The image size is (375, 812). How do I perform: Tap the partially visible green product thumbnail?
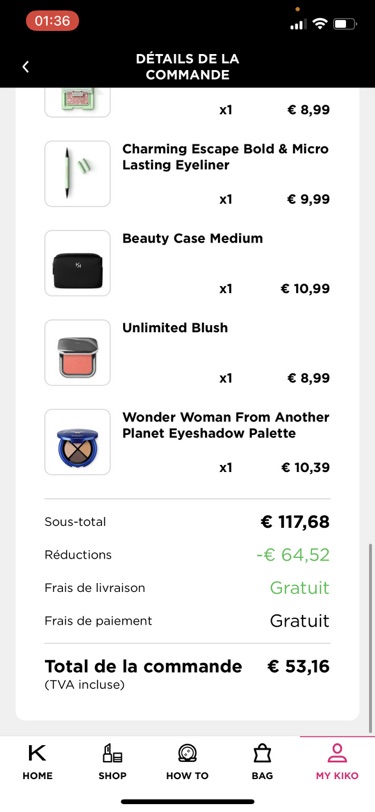click(78, 102)
